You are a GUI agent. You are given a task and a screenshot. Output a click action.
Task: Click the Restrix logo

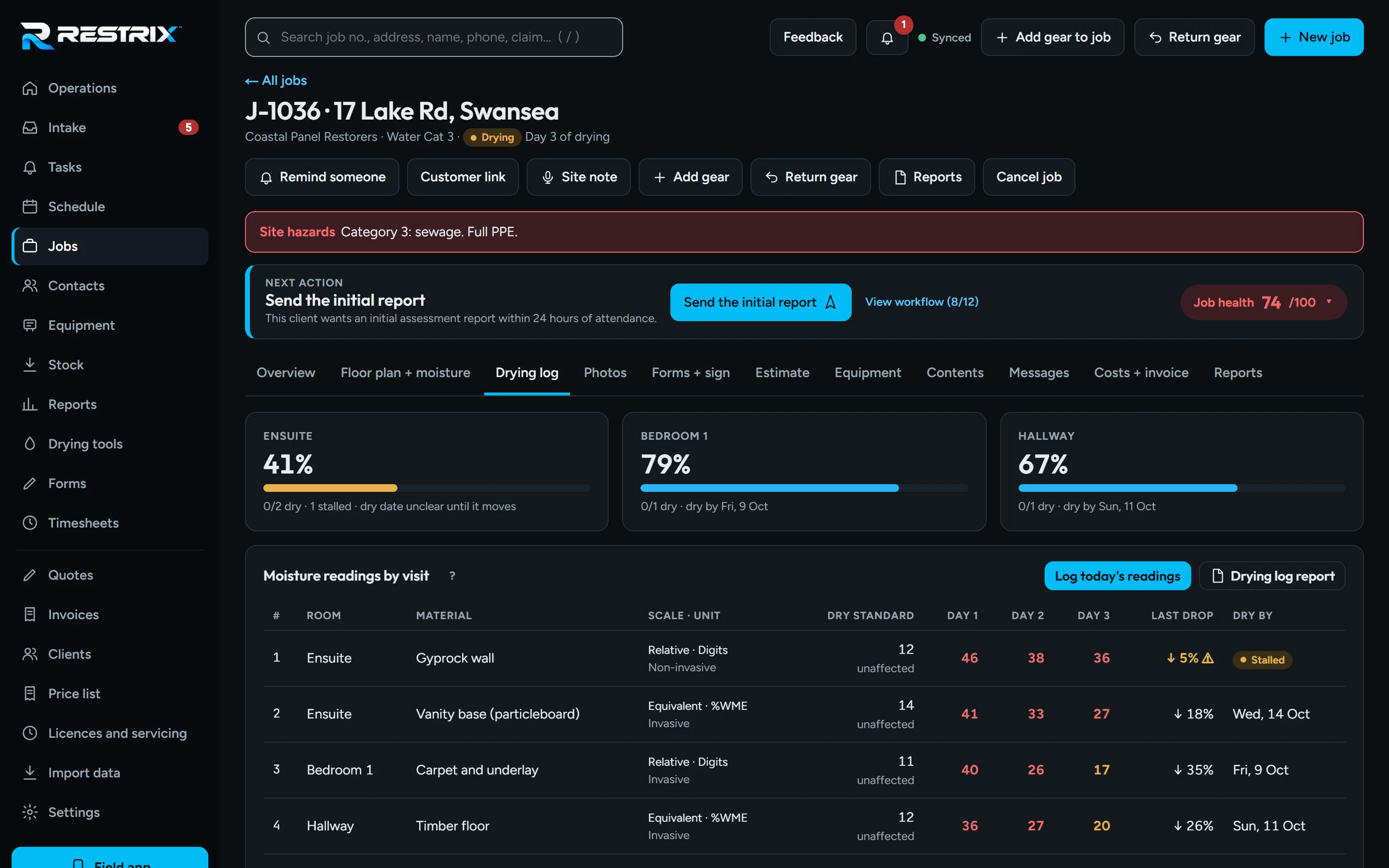[100, 36]
